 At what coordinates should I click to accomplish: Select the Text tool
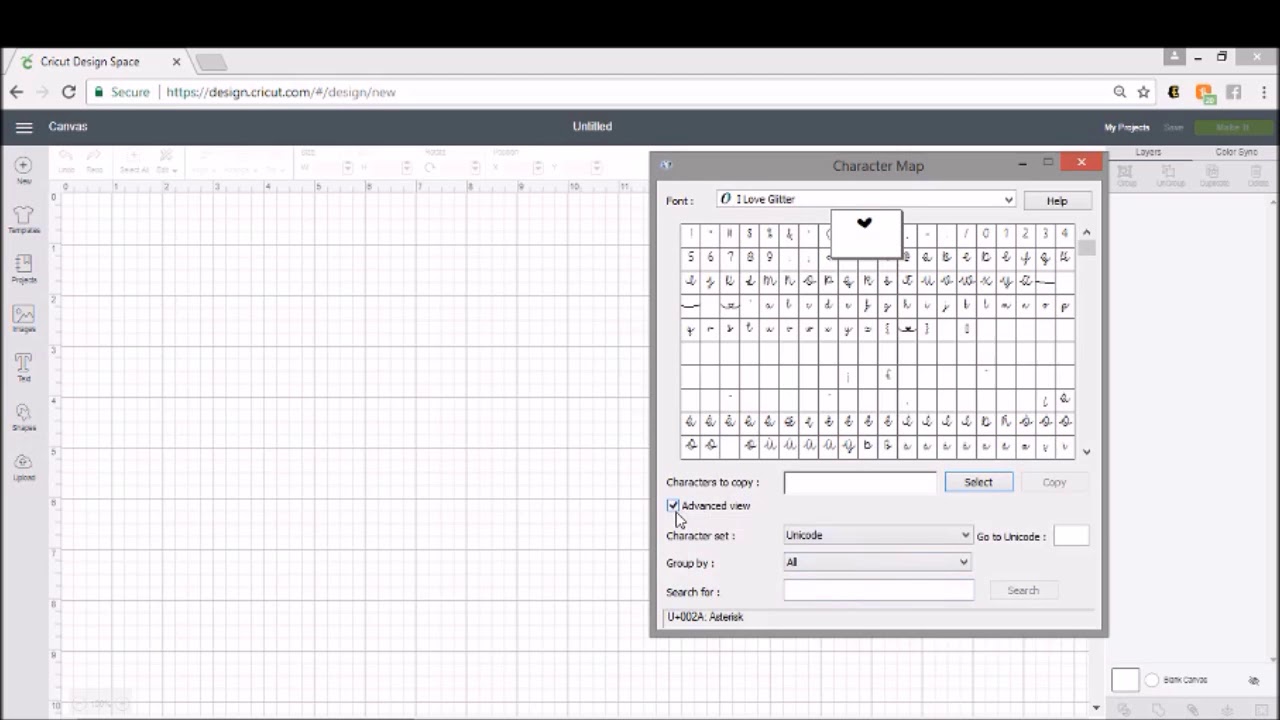click(24, 367)
